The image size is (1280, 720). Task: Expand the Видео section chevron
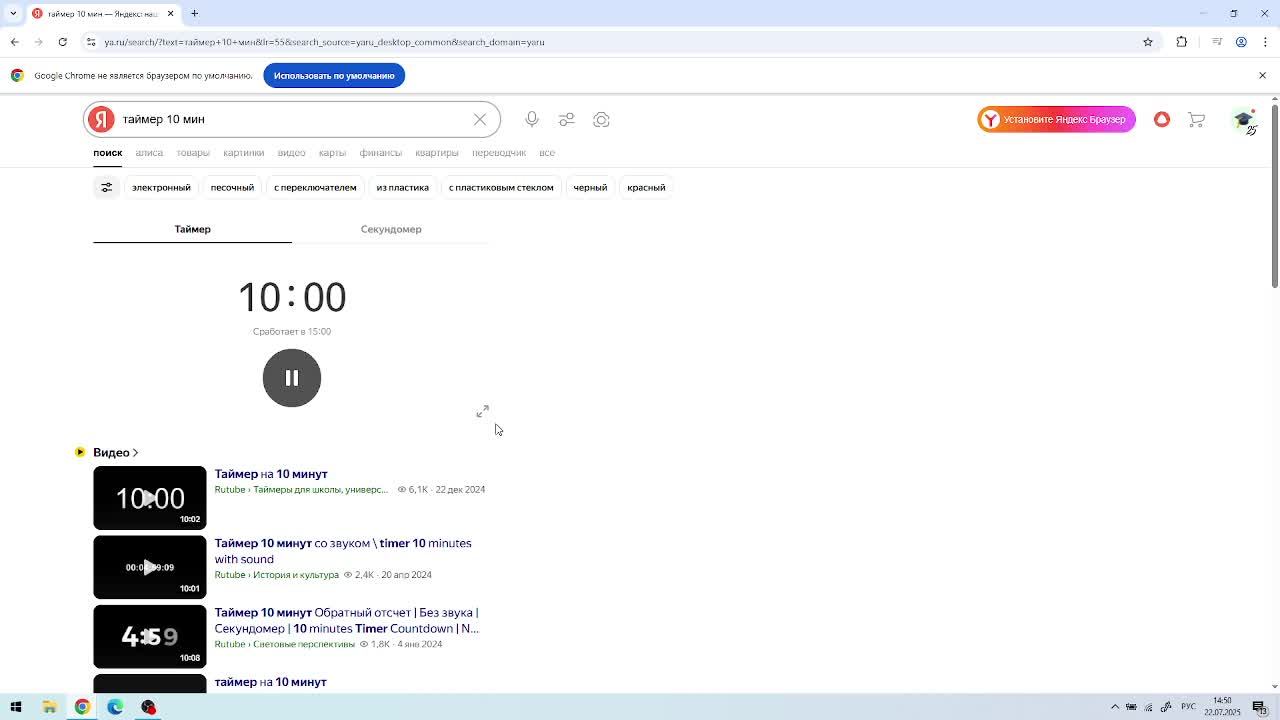[135, 453]
